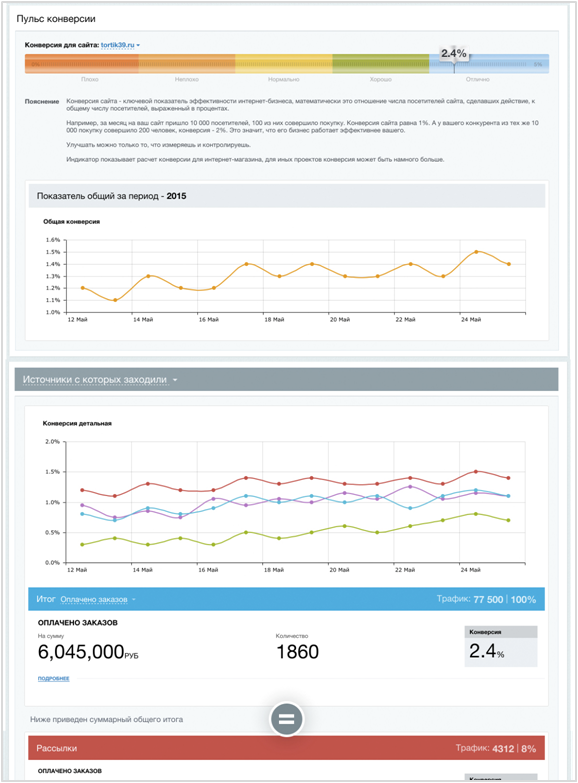Click the 1860 orders quantity figure

[298, 652]
